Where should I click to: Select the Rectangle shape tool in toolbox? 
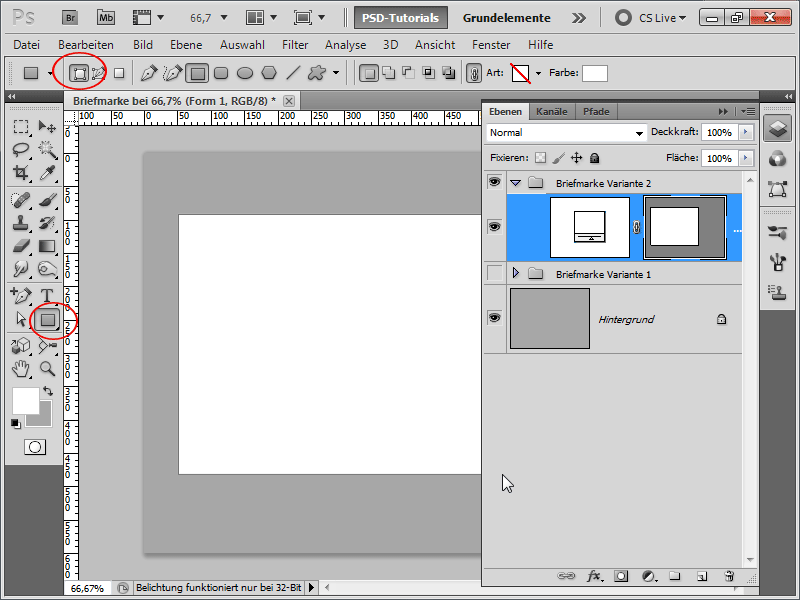coord(47,320)
